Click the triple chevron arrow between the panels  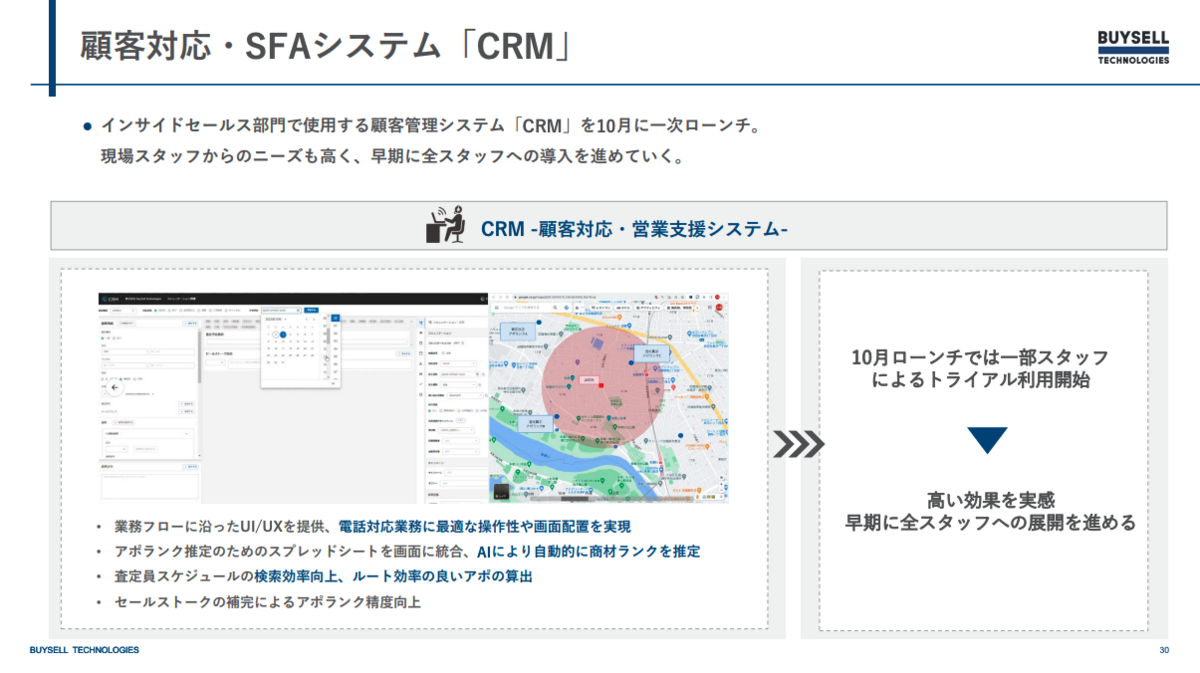(800, 444)
